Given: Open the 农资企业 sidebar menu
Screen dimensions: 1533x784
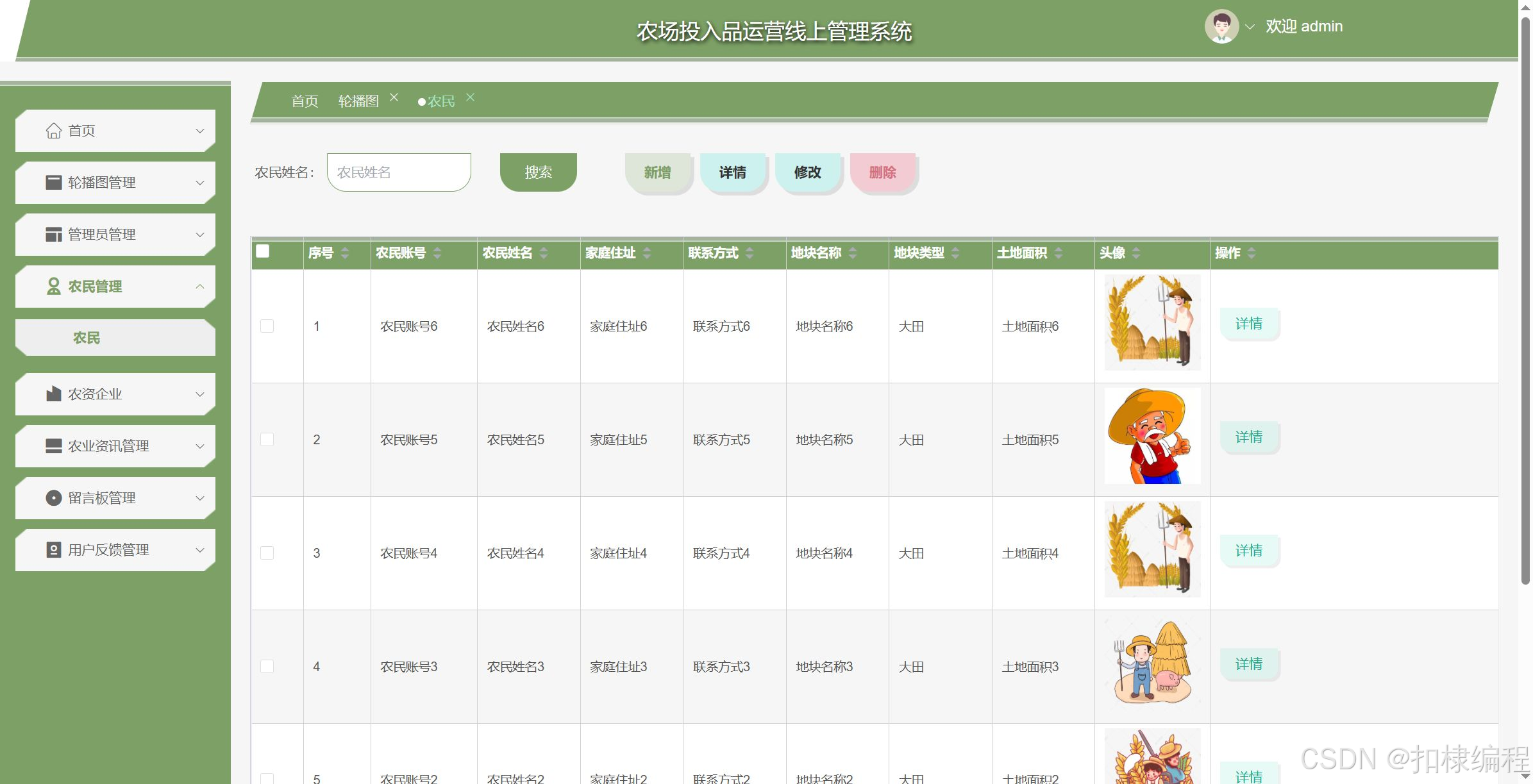Looking at the screenshot, I should click(115, 394).
